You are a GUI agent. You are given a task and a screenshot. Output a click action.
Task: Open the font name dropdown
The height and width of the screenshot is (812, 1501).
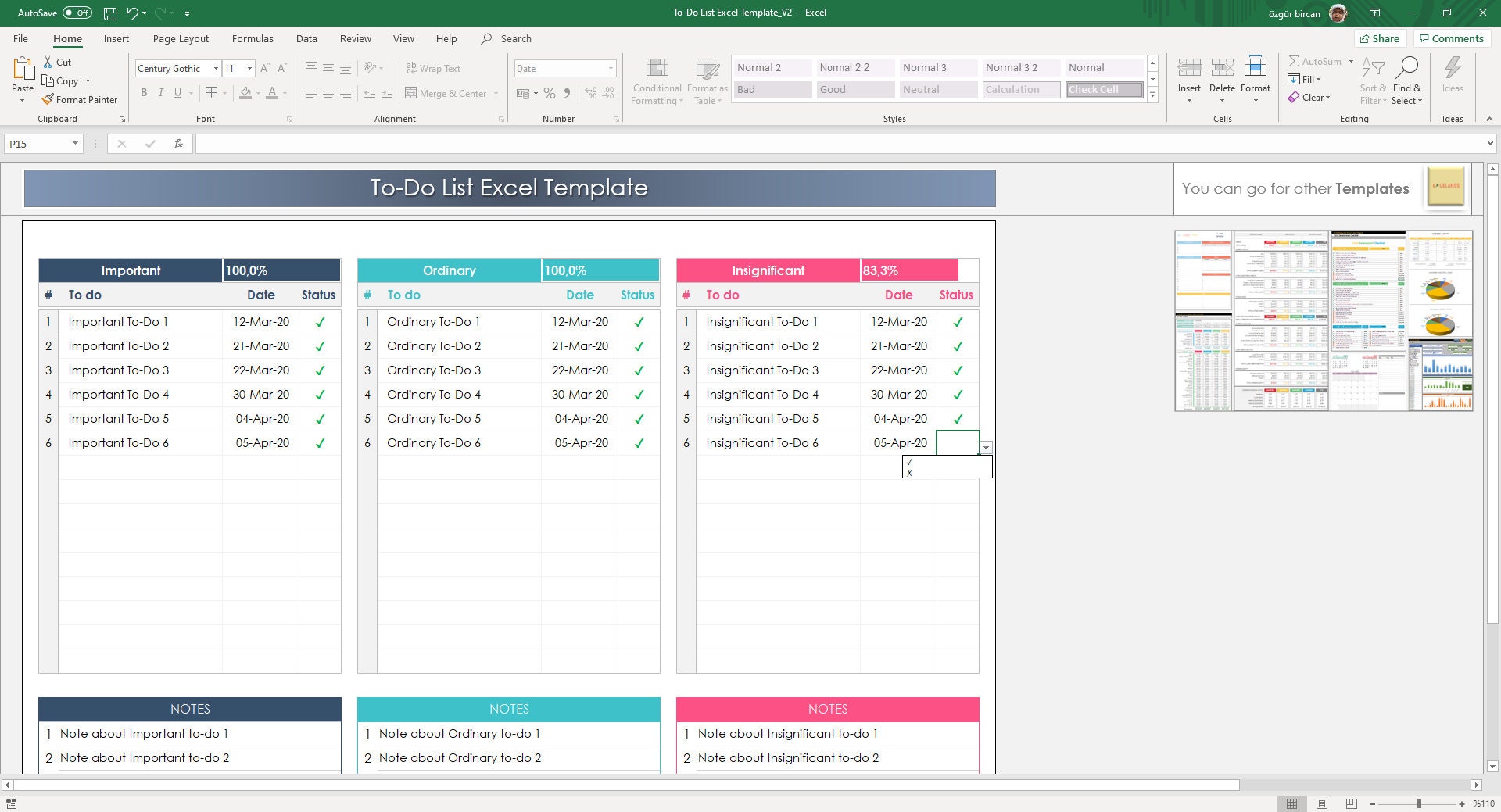pos(217,68)
